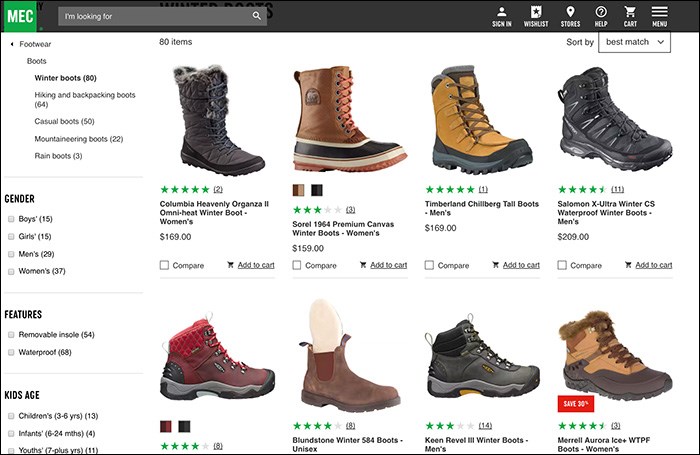Check the Girls' gender filter
This screenshot has height=455, width=700.
[x=11, y=237]
